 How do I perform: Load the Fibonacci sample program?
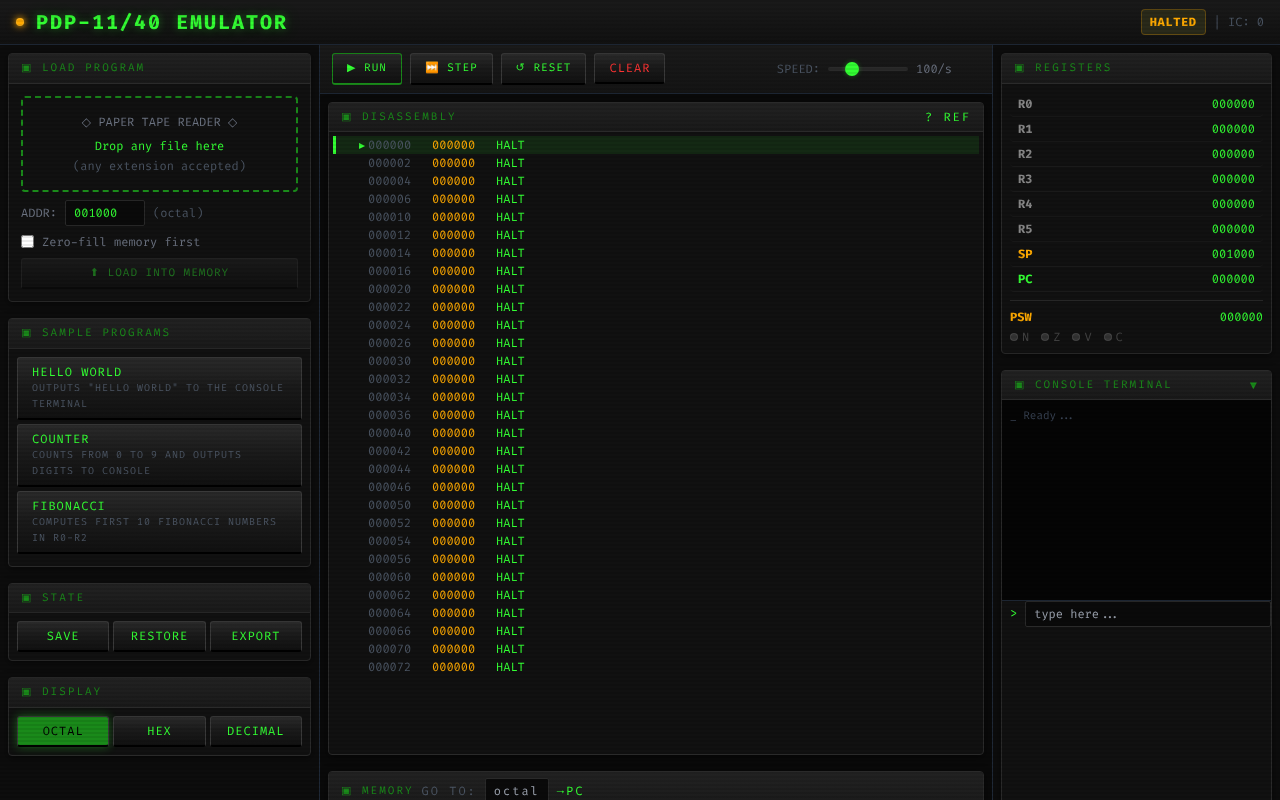click(159, 522)
